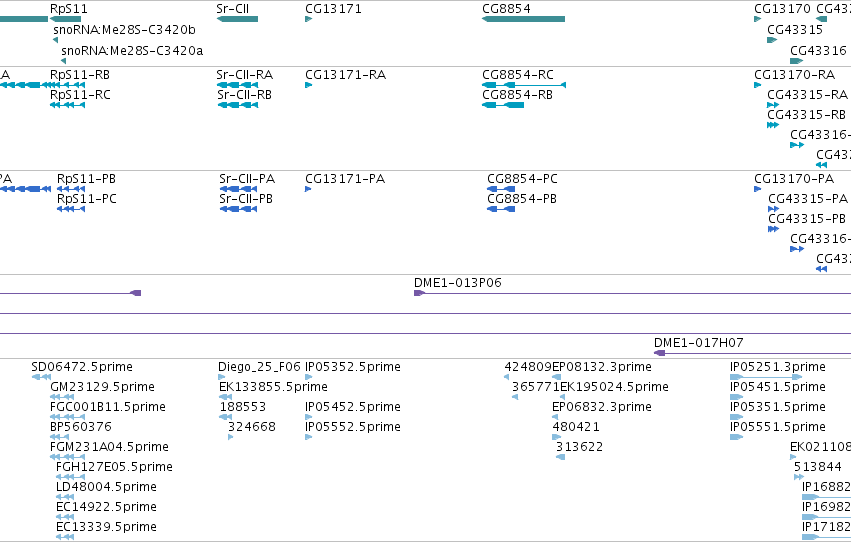
Task: Select EST FGM231A04.5prime
Action: [109, 447]
